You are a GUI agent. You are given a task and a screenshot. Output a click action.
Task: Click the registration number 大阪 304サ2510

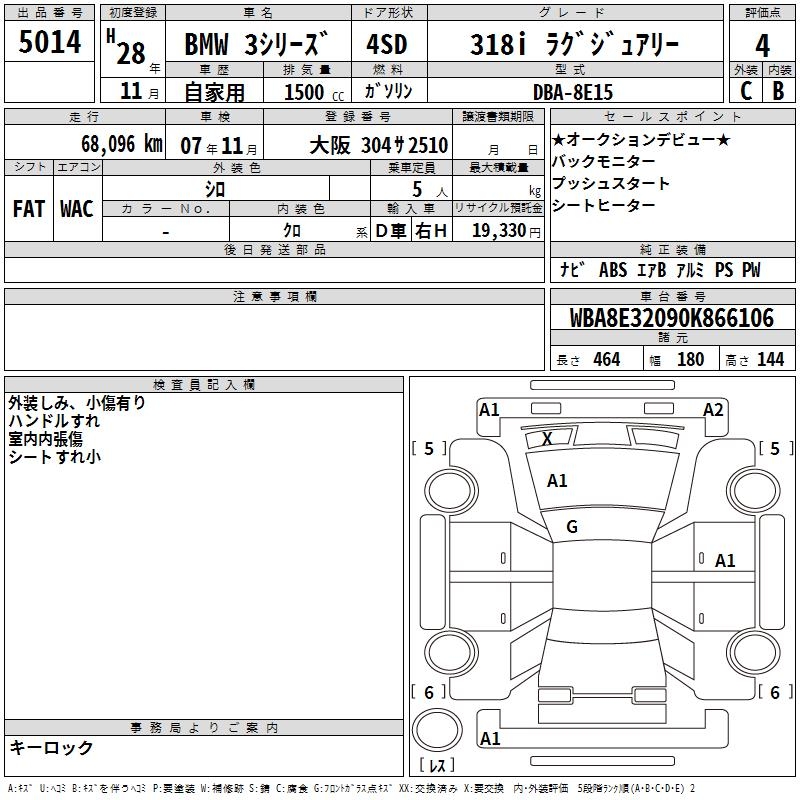point(379,145)
